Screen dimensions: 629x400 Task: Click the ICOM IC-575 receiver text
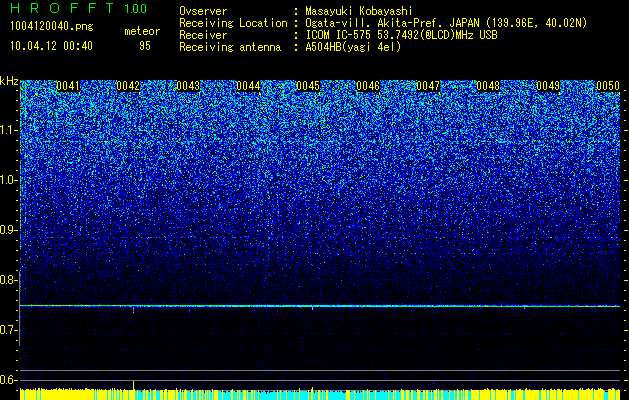coord(401,35)
